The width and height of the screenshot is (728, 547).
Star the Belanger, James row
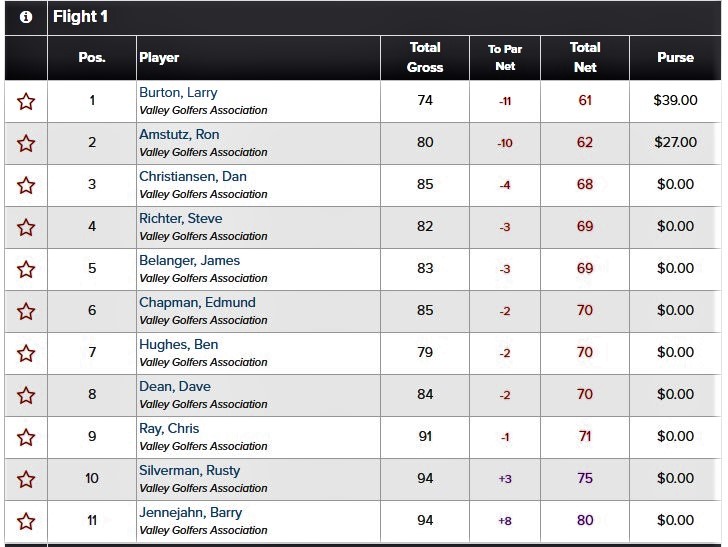[26, 270]
